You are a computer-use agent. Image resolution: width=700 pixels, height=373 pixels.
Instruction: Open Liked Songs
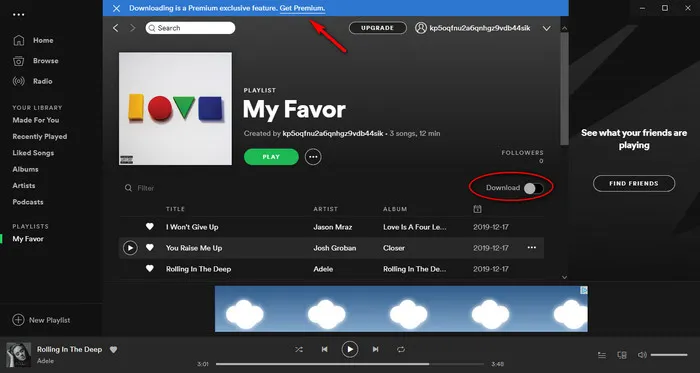(33, 153)
